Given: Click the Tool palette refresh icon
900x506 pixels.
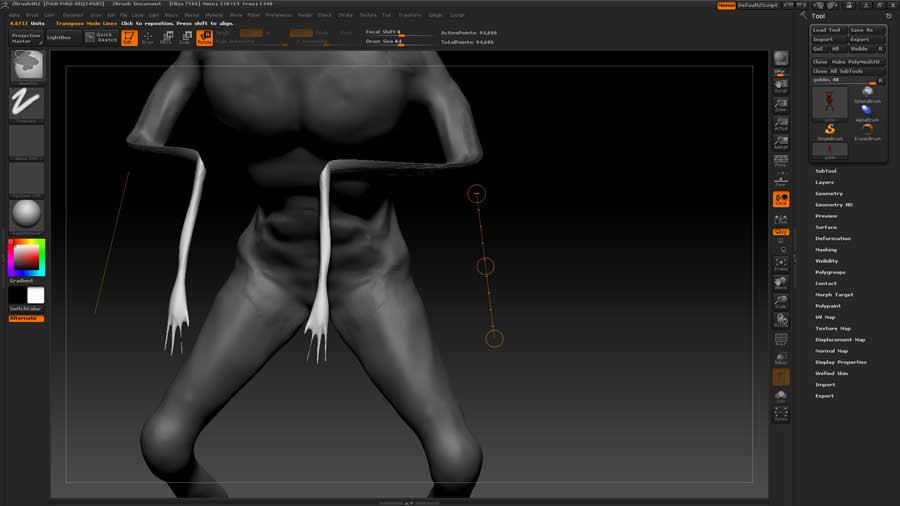Looking at the screenshot, I should point(889,16).
